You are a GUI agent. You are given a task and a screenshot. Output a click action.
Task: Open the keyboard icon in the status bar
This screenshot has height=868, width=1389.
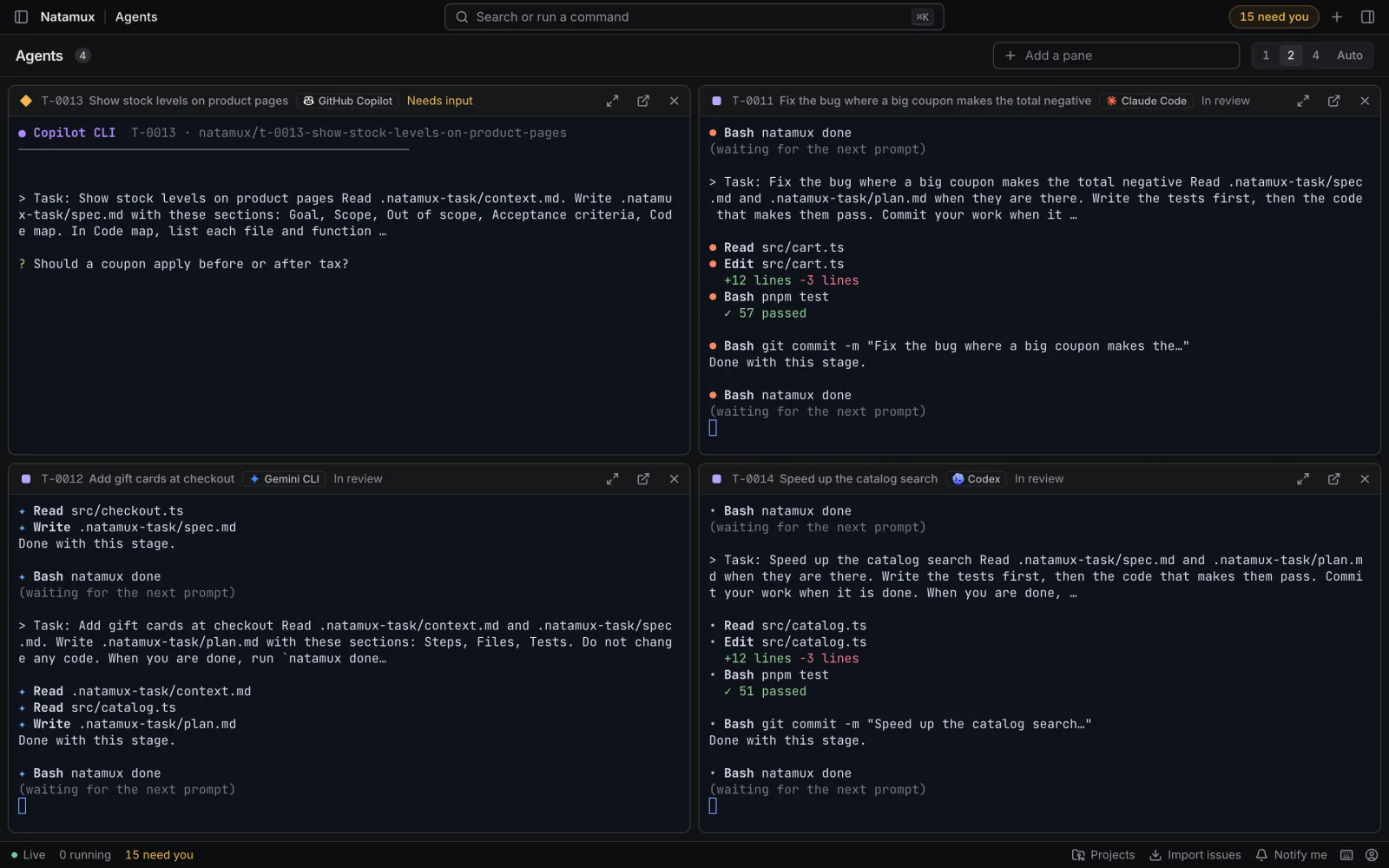[x=1346, y=855]
